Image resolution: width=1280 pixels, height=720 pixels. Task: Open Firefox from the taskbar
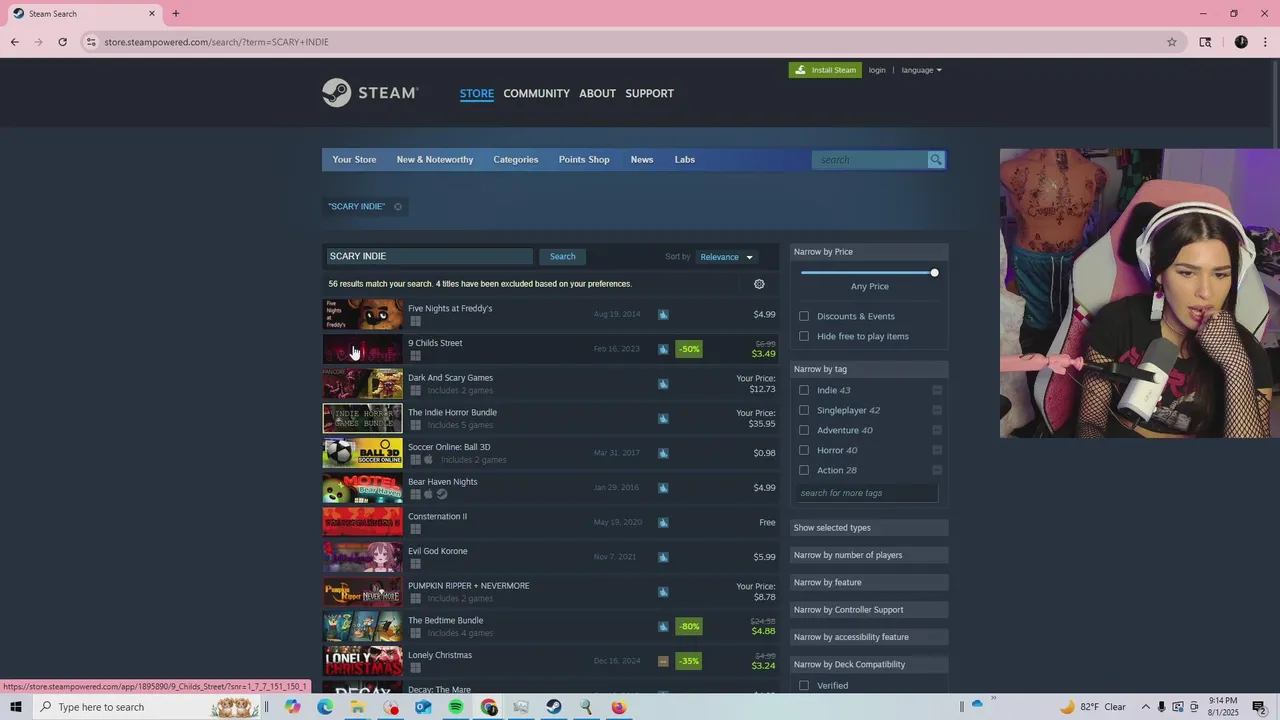click(619, 707)
